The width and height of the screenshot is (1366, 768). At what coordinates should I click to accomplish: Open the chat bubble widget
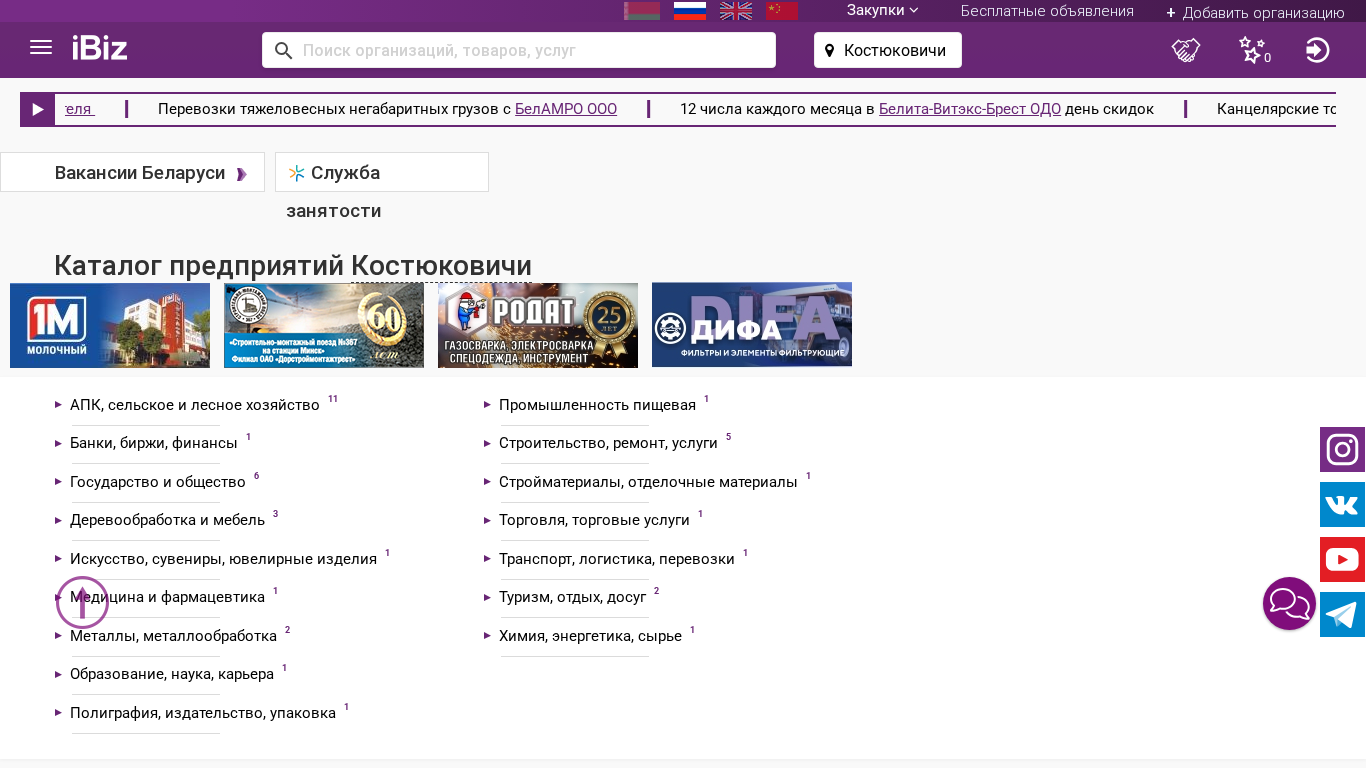1289,604
